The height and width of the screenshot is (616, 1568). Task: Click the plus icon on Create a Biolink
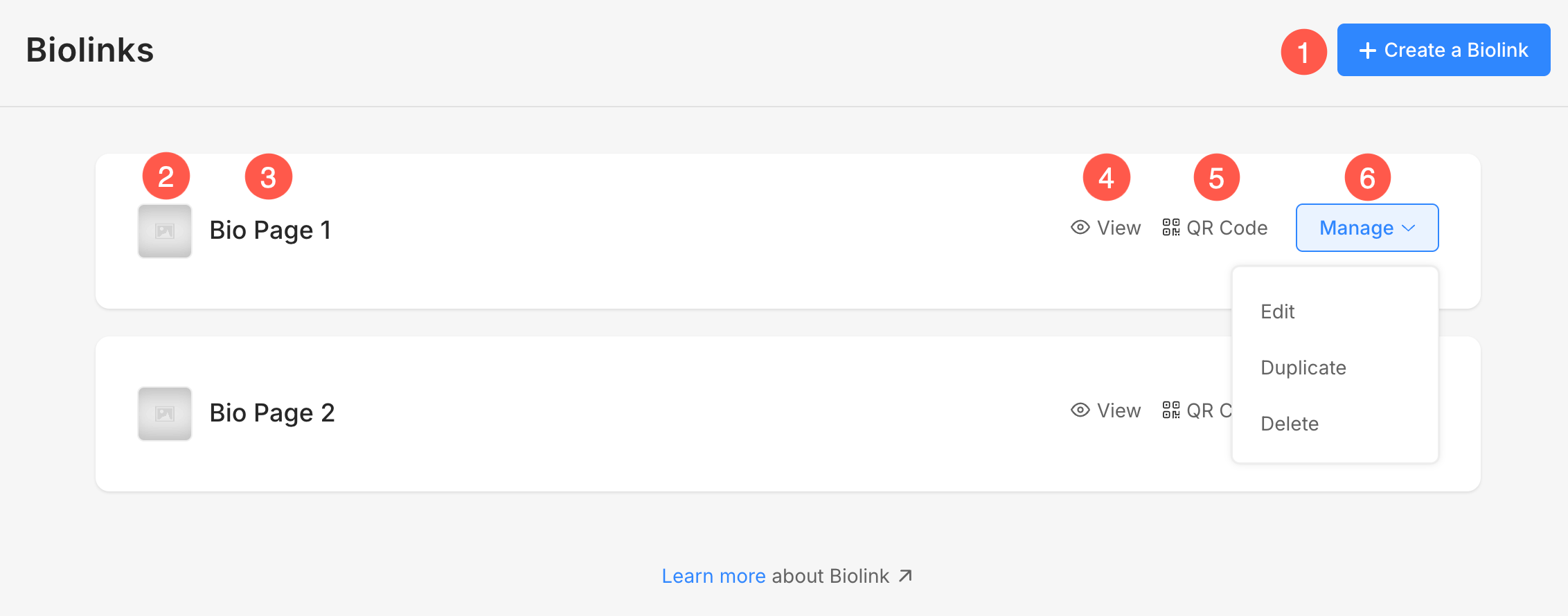coord(1367,51)
